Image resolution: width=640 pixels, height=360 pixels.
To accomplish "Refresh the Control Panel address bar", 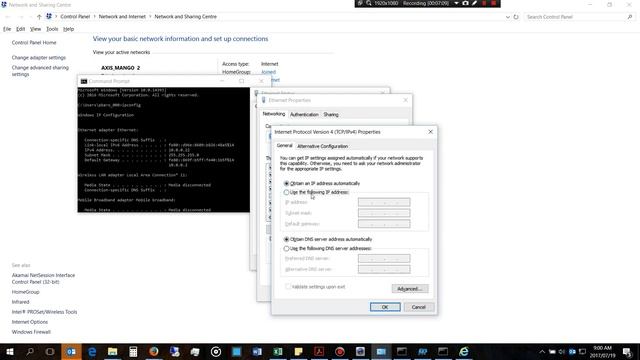I will [516, 17].
